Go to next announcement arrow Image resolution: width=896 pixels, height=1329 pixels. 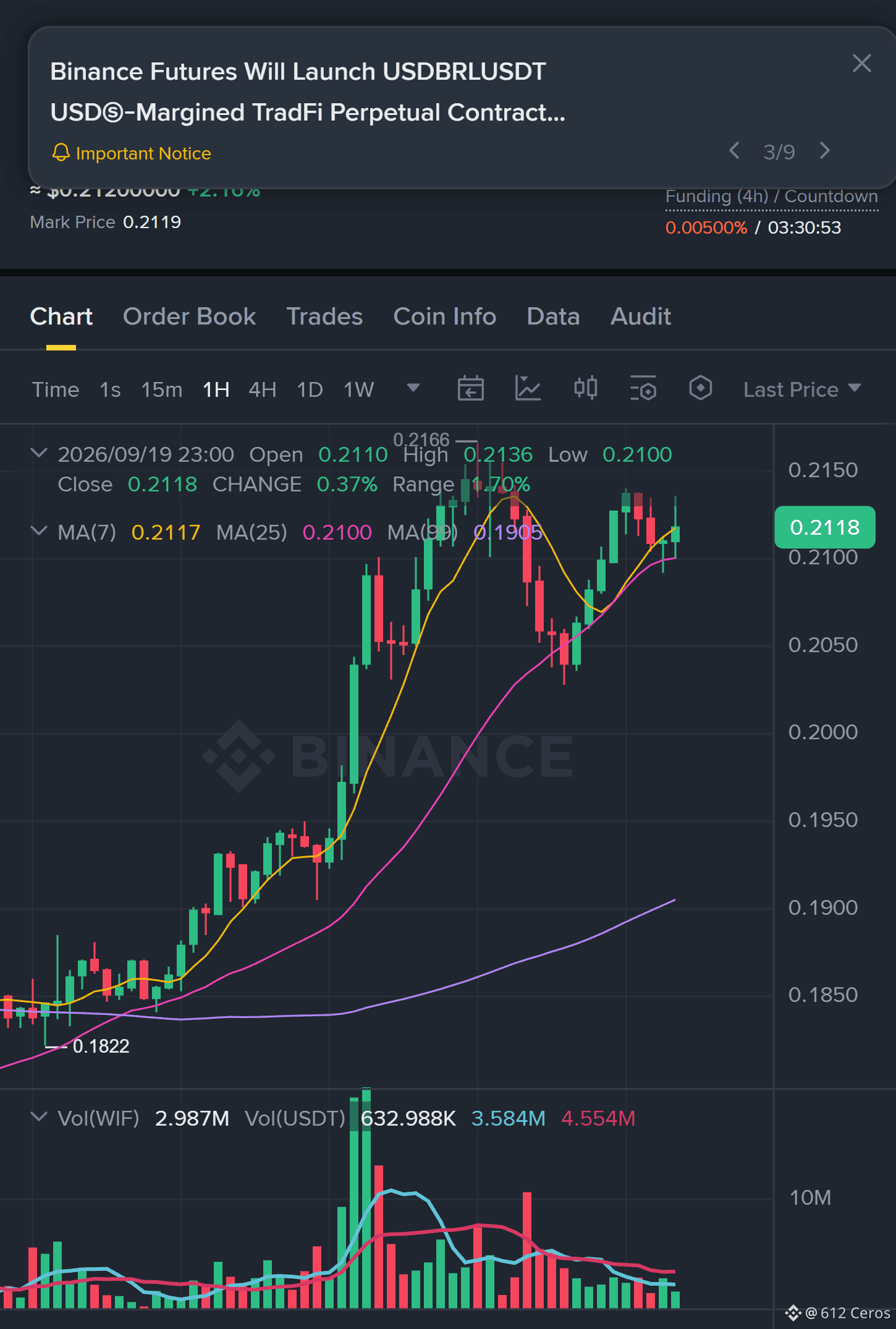point(824,151)
